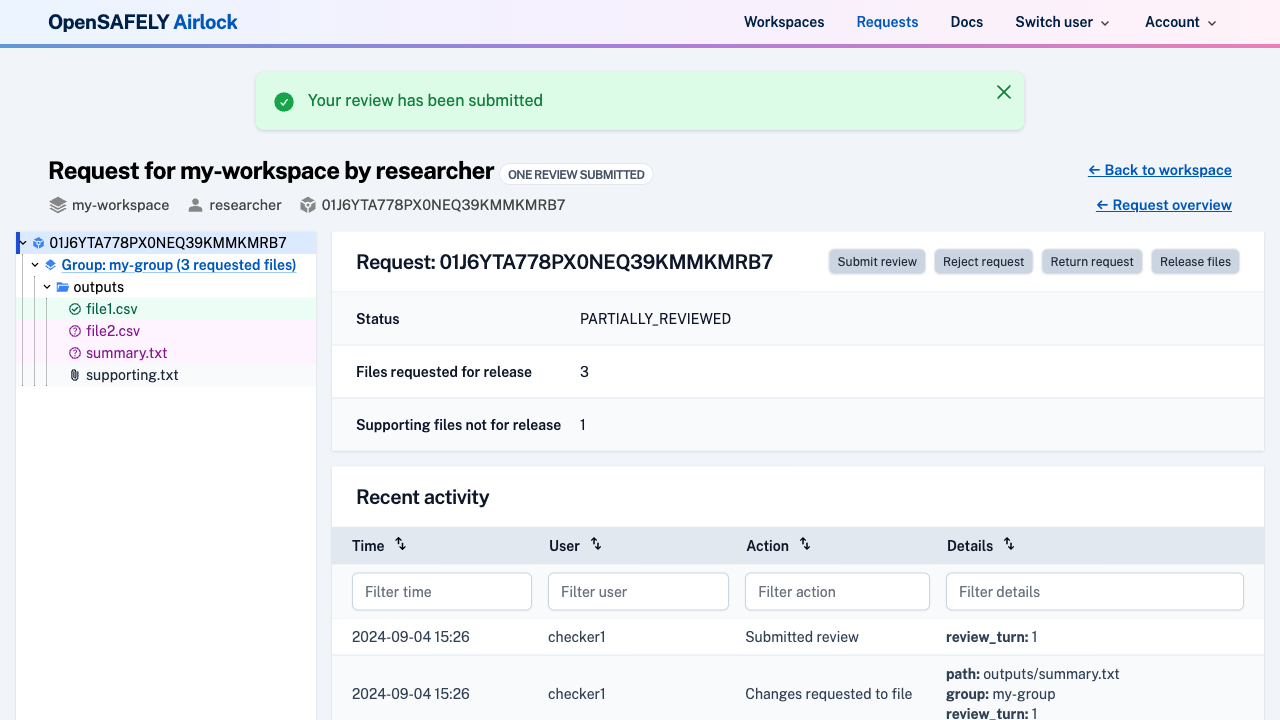Focus the Filter time input

tap(442, 592)
